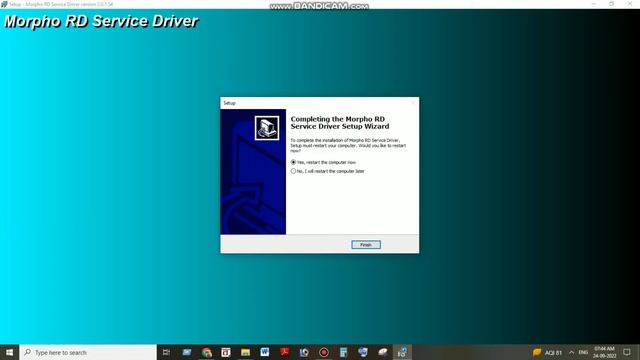
Task: Close the Setup installer window
Action: (630, 4)
